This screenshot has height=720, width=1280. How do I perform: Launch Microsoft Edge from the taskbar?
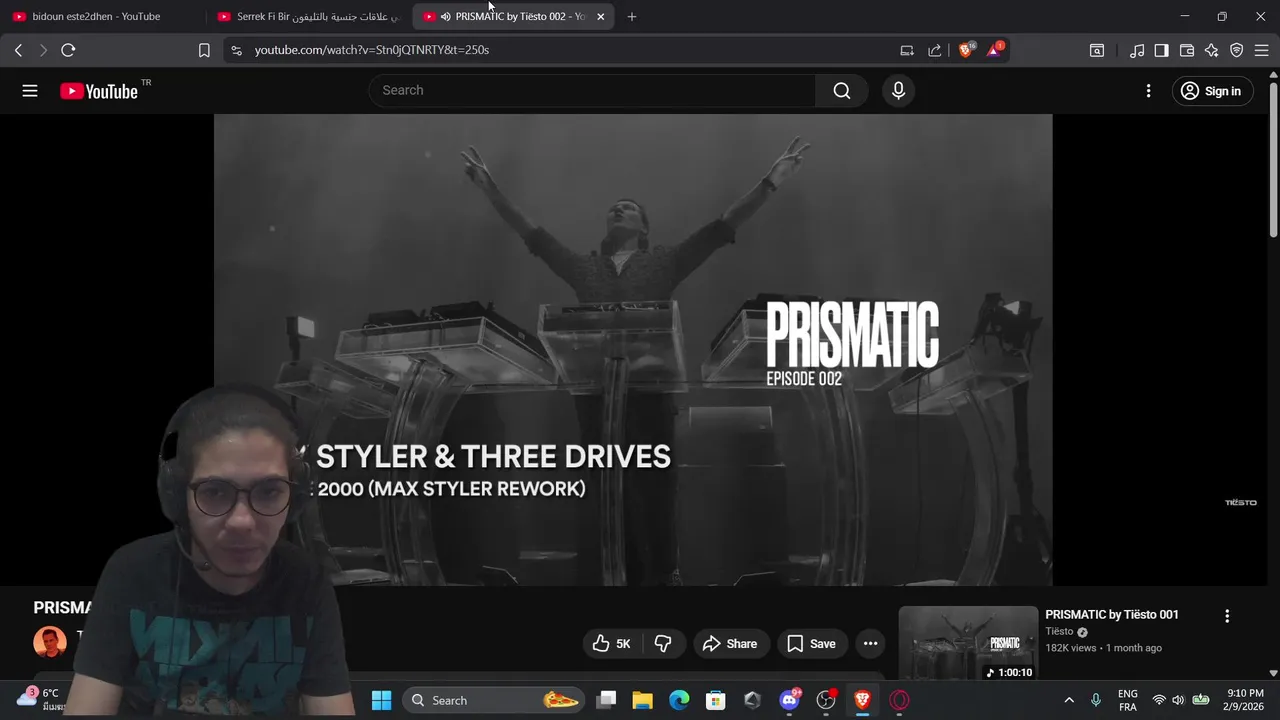coord(679,700)
